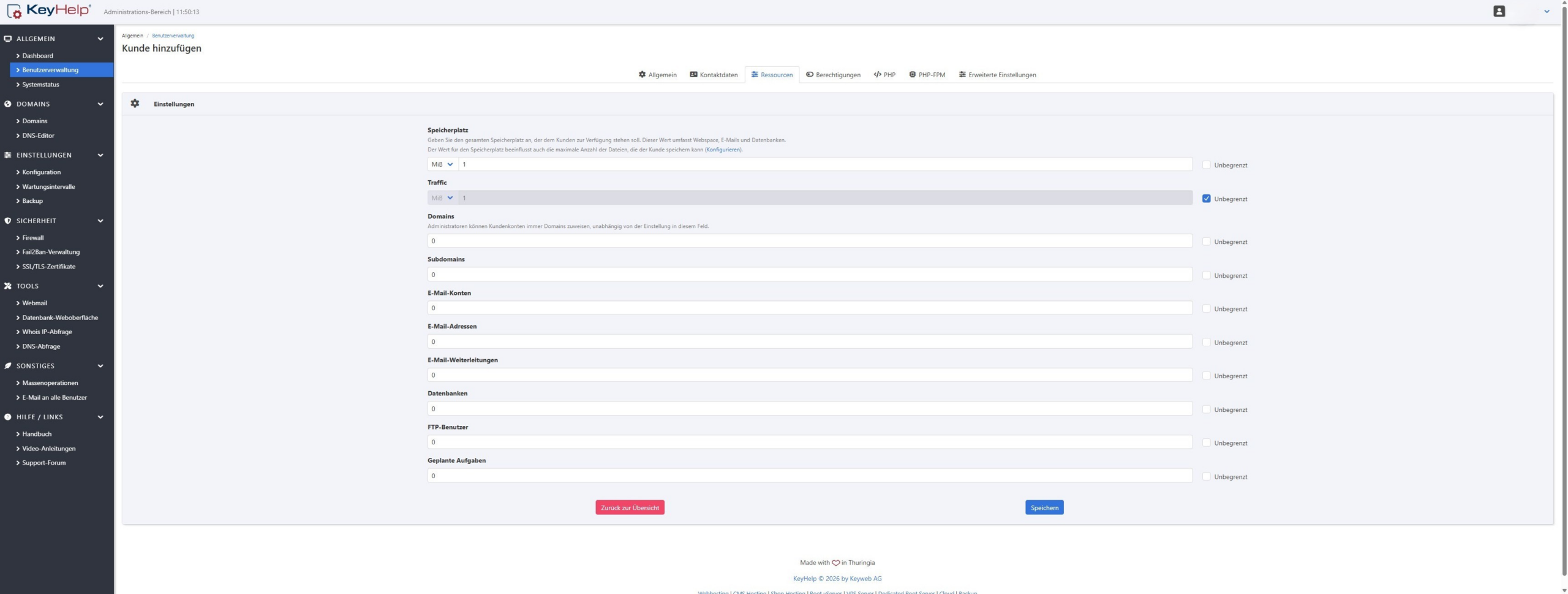Follow the Konfigurieren link in the Speicherplatz description

coord(723,150)
